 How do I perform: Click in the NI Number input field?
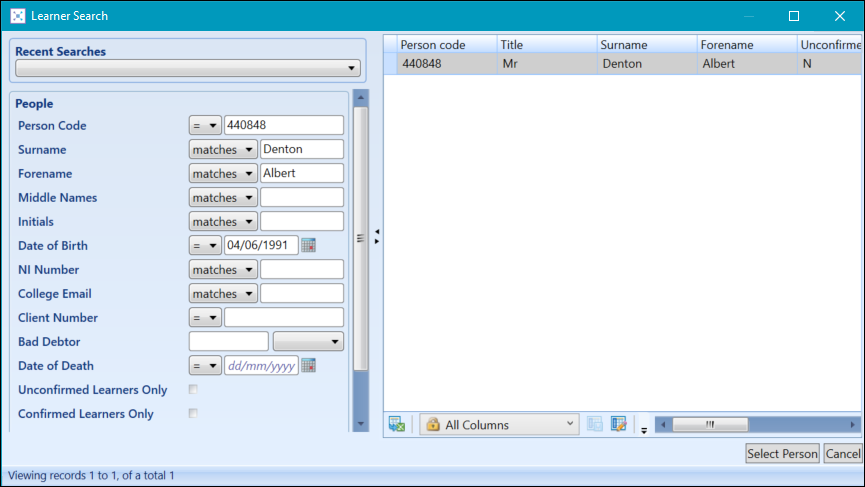point(302,269)
